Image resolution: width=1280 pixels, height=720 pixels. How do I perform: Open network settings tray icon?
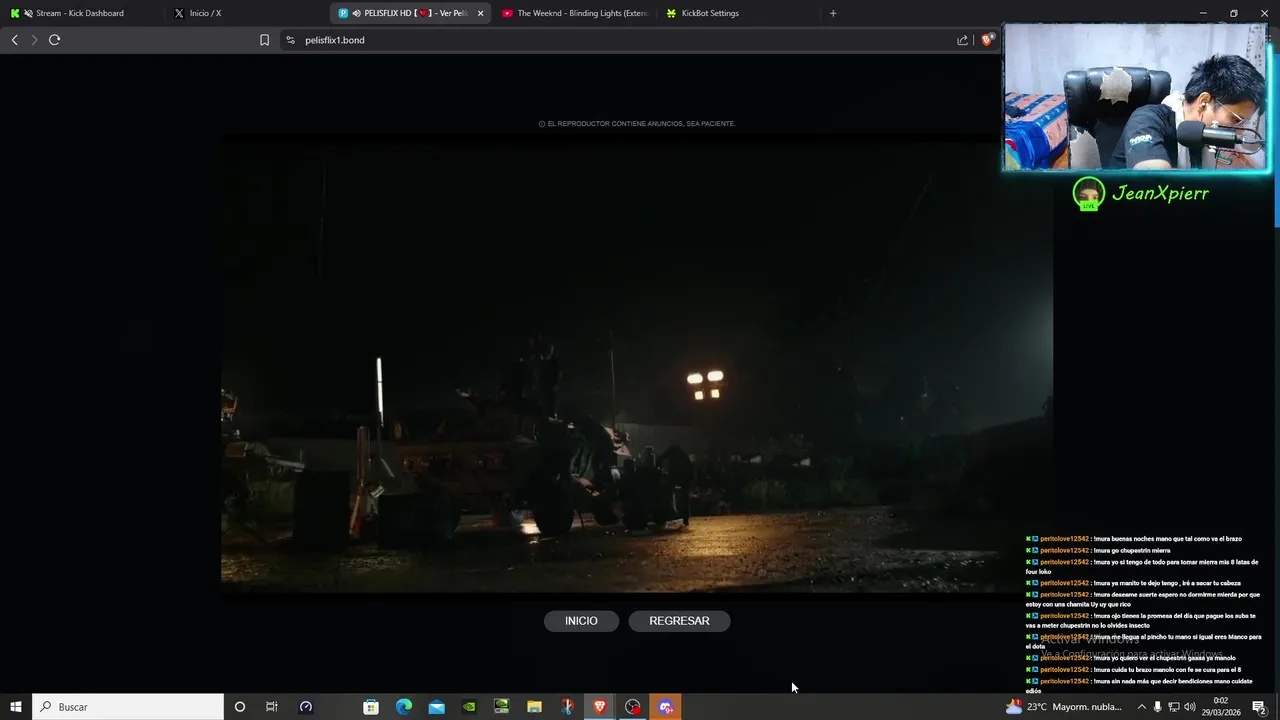coord(1174,707)
